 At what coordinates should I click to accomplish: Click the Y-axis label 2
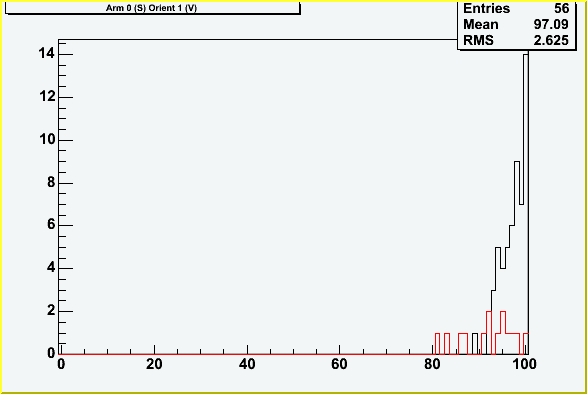[51, 310]
